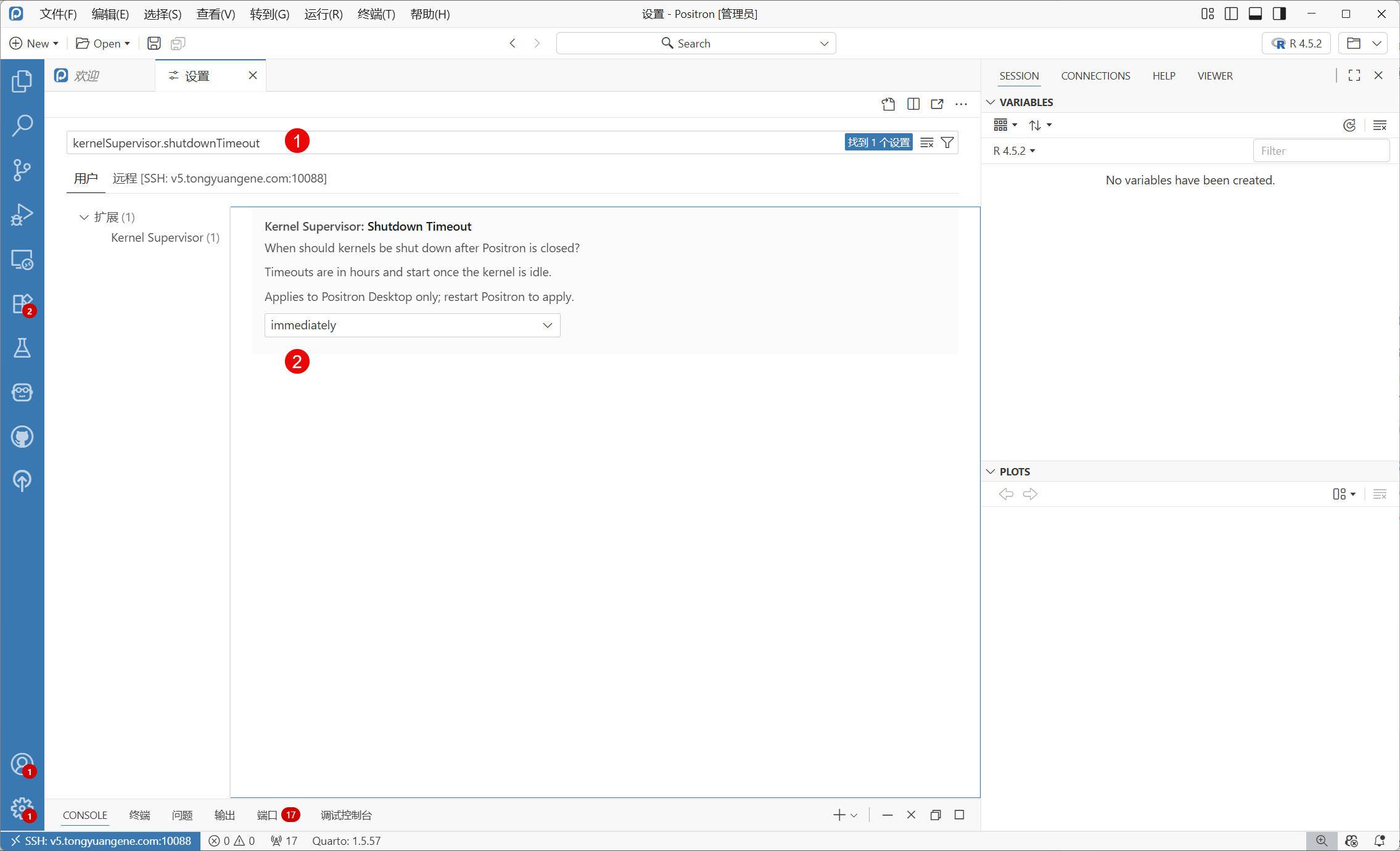The width and height of the screenshot is (1400, 851).
Task: Switch to the 端口 panel tab
Action: tap(278, 815)
